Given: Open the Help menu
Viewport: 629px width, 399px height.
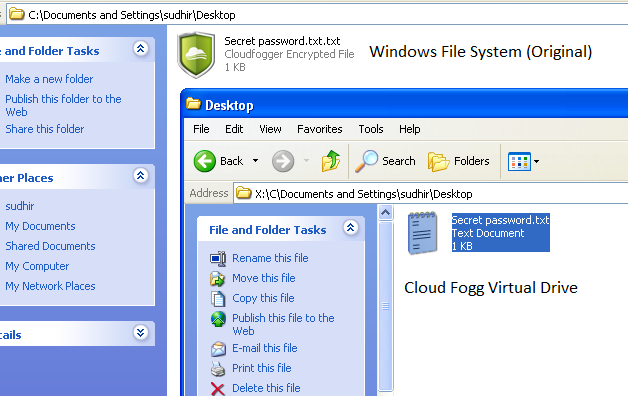Looking at the screenshot, I should click(x=410, y=129).
